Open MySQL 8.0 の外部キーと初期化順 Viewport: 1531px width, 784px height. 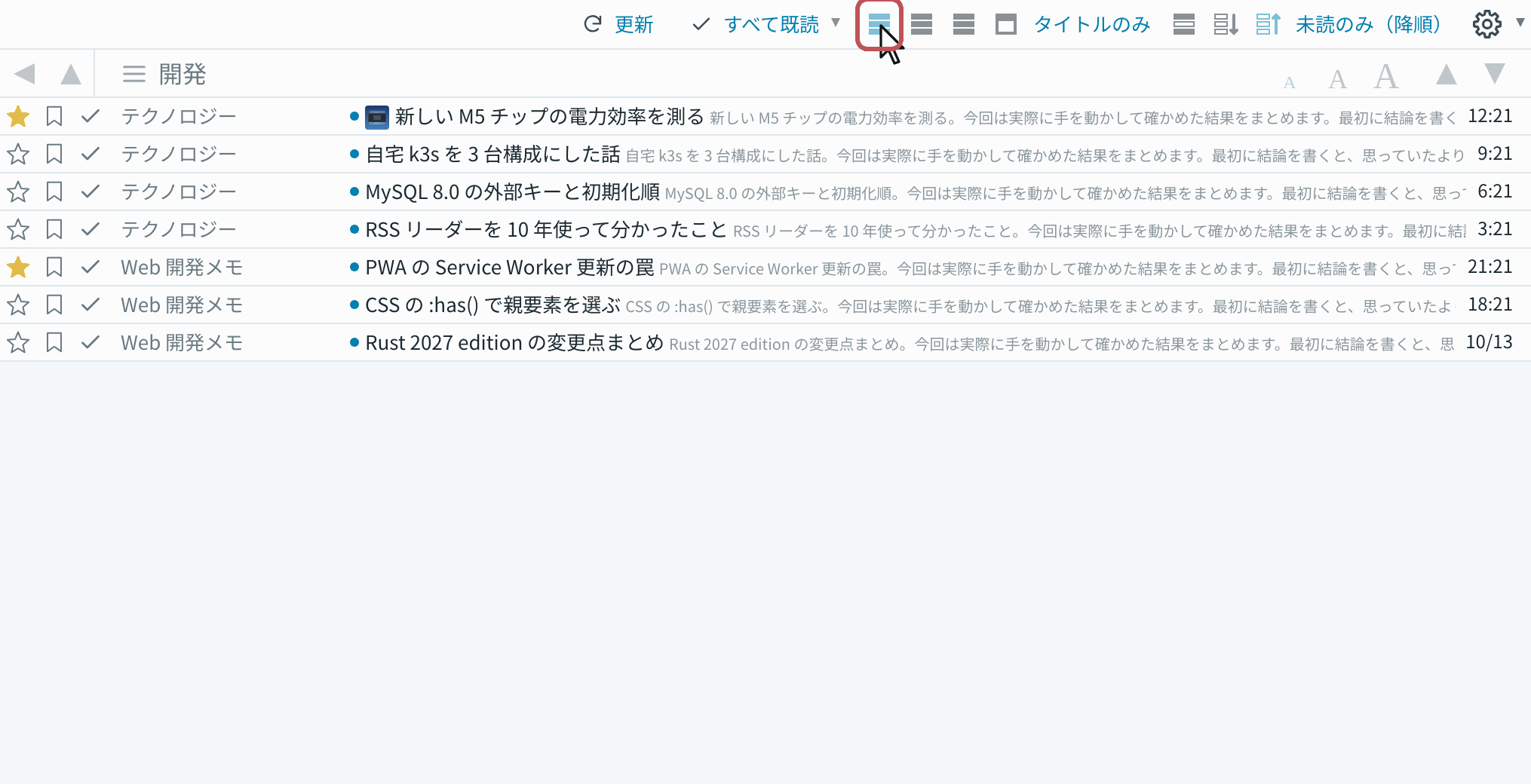point(513,191)
